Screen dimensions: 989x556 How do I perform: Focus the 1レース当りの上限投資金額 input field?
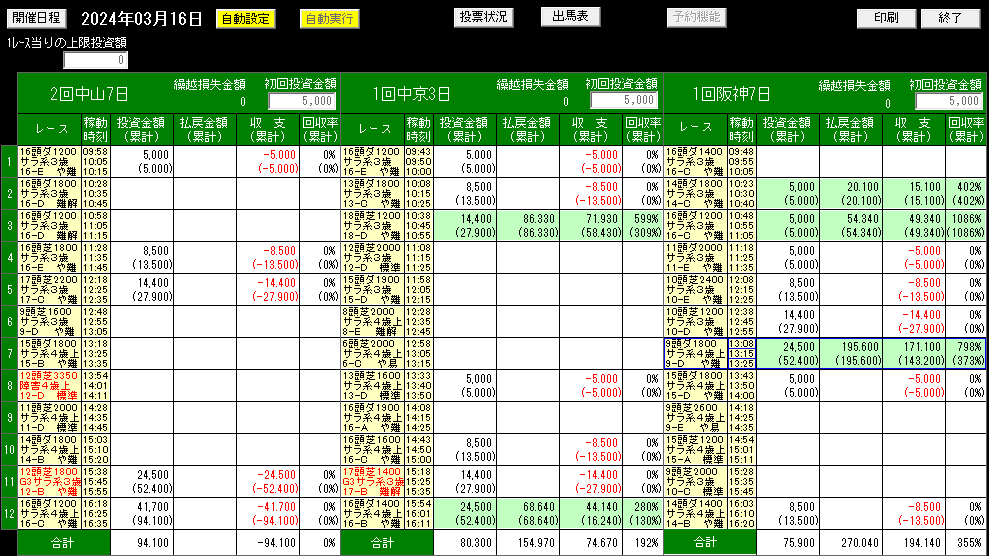point(95,60)
